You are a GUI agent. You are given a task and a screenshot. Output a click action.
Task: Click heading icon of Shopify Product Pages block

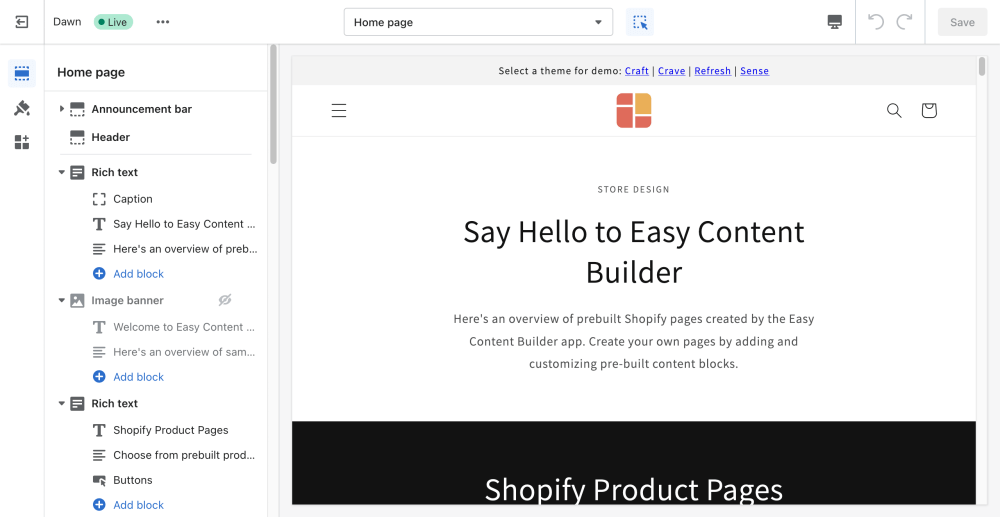click(x=99, y=430)
